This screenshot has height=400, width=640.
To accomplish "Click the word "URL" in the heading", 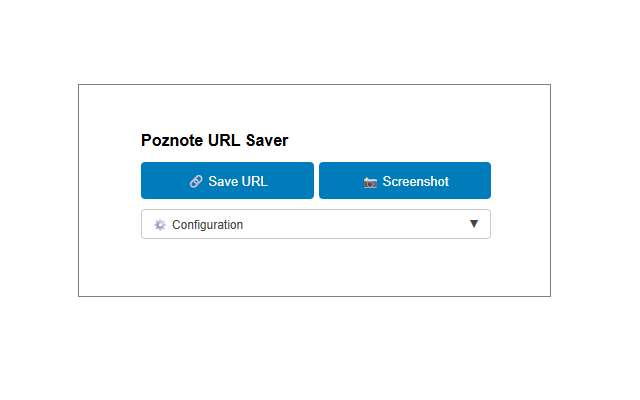I will 224,140.
